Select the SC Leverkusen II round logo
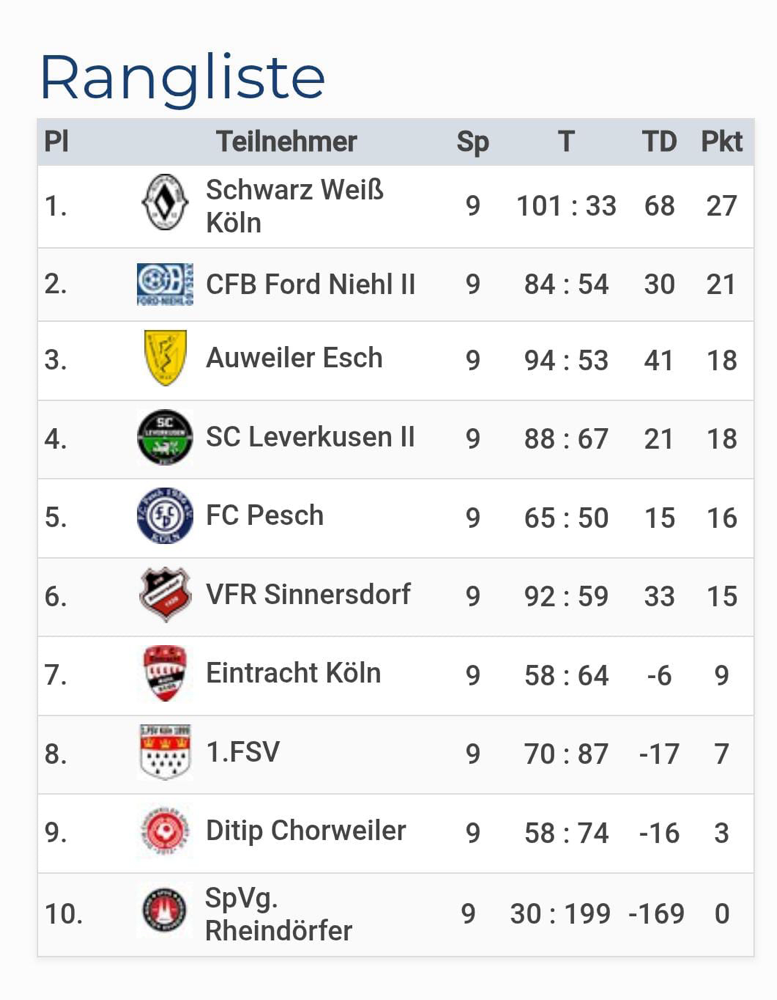Screen dimensions: 777x1000 click(165, 437)
